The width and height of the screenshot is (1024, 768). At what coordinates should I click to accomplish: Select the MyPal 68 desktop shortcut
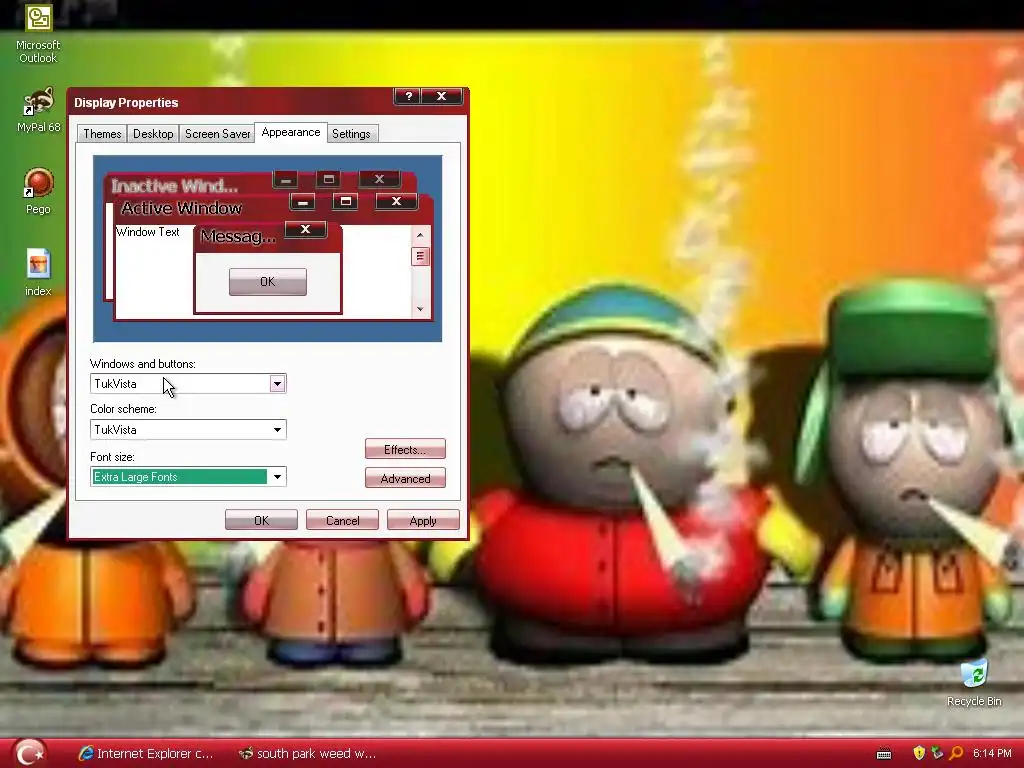click(38, 110)
